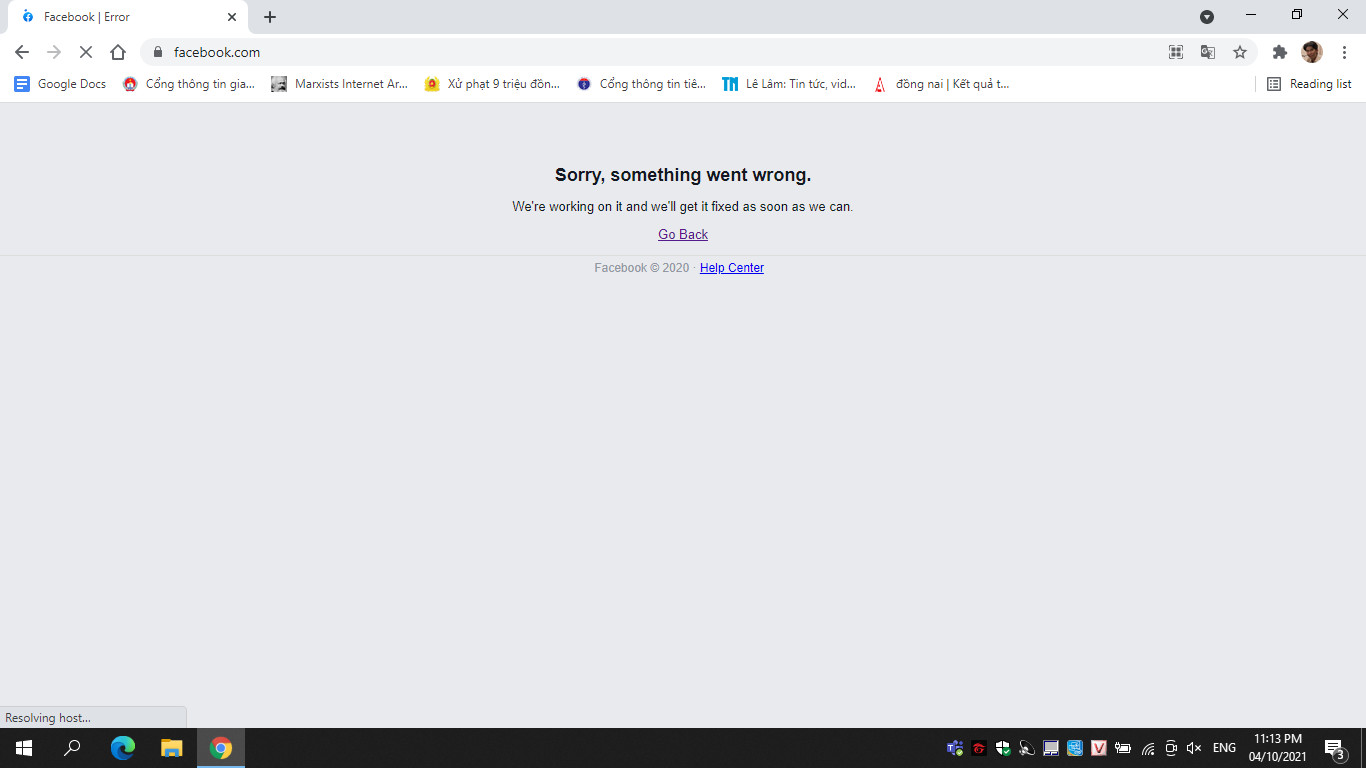Image resolution: width=1366 pixels, height=768 pixels.
Task: Click the Google Chrome taskbar icon
Action: tap(221, 748)
